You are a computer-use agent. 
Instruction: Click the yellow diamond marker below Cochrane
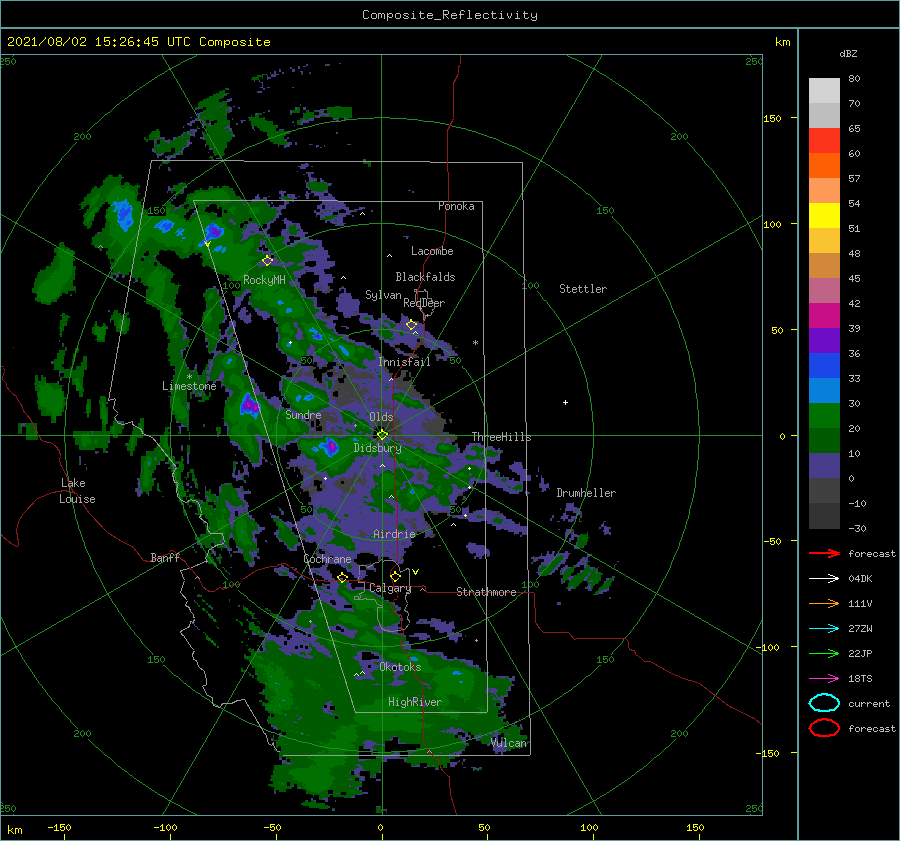[x=343, y=577]
